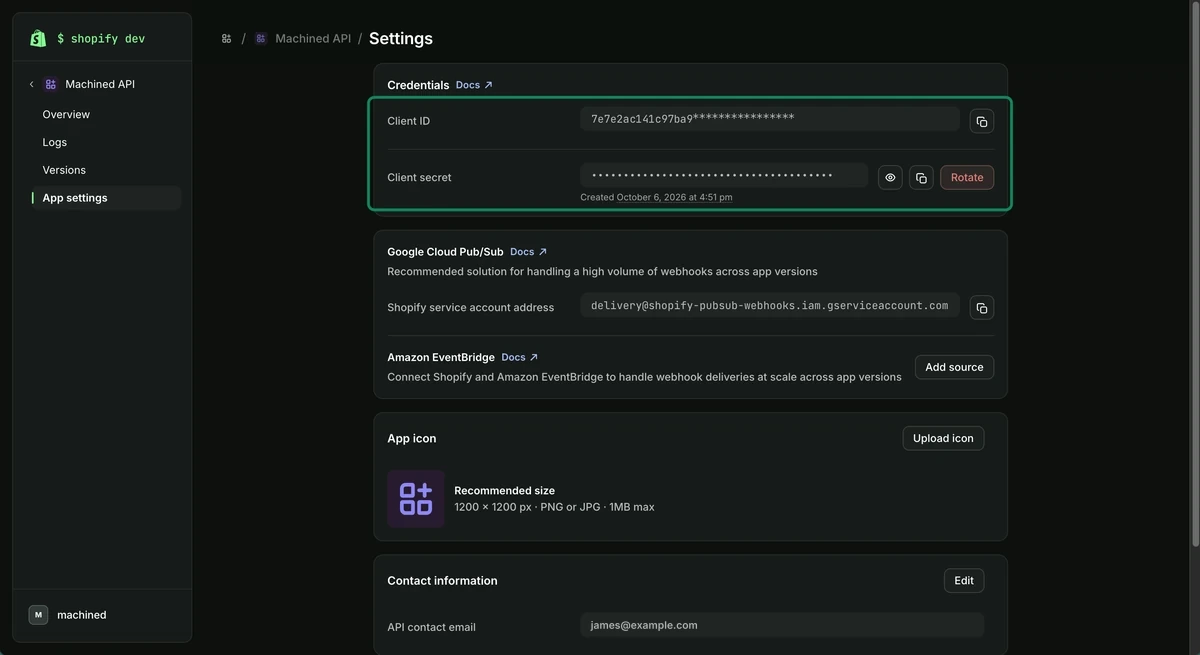1200x655 pixels.
Task: Reveal the client secret with eye icon
Action: pyautogui.click(x=890, y=178)
